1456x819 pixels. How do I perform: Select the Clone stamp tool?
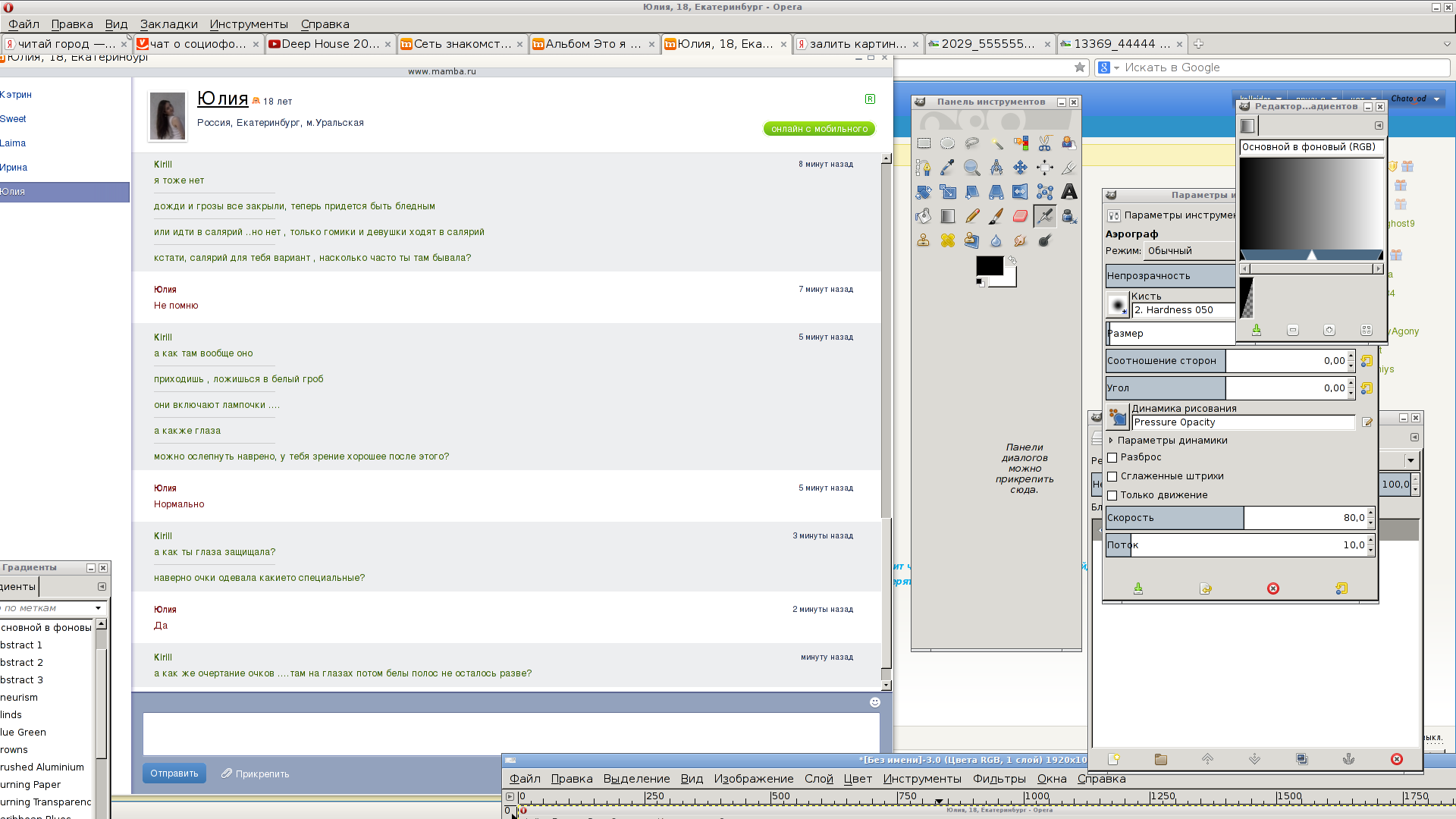click(924, 240)
